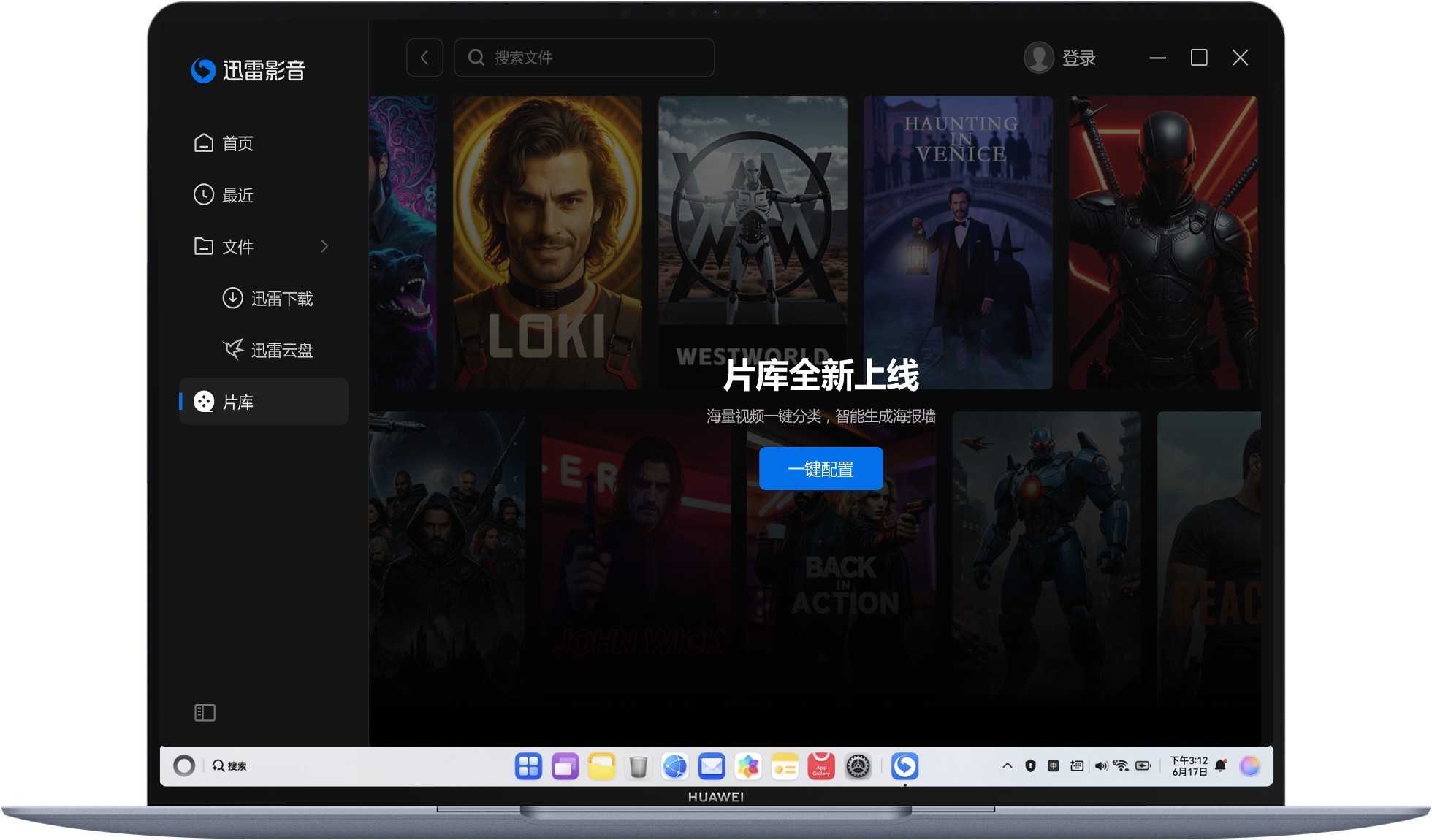Open the mail envelope icon
Image resolution: width=1432 pixels, height=840 pixels.
[x=712, y=767]
